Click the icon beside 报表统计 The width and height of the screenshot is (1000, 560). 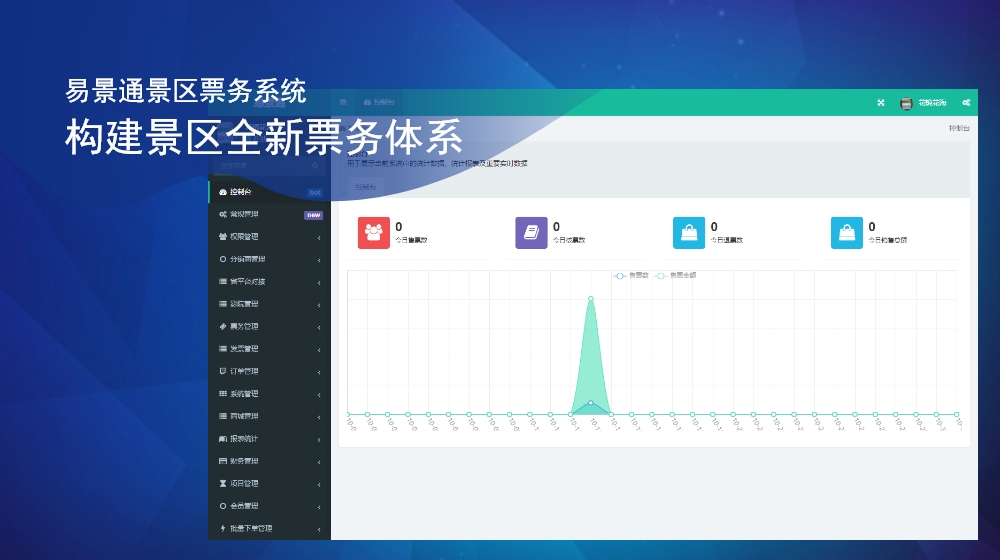click(223, 439)
